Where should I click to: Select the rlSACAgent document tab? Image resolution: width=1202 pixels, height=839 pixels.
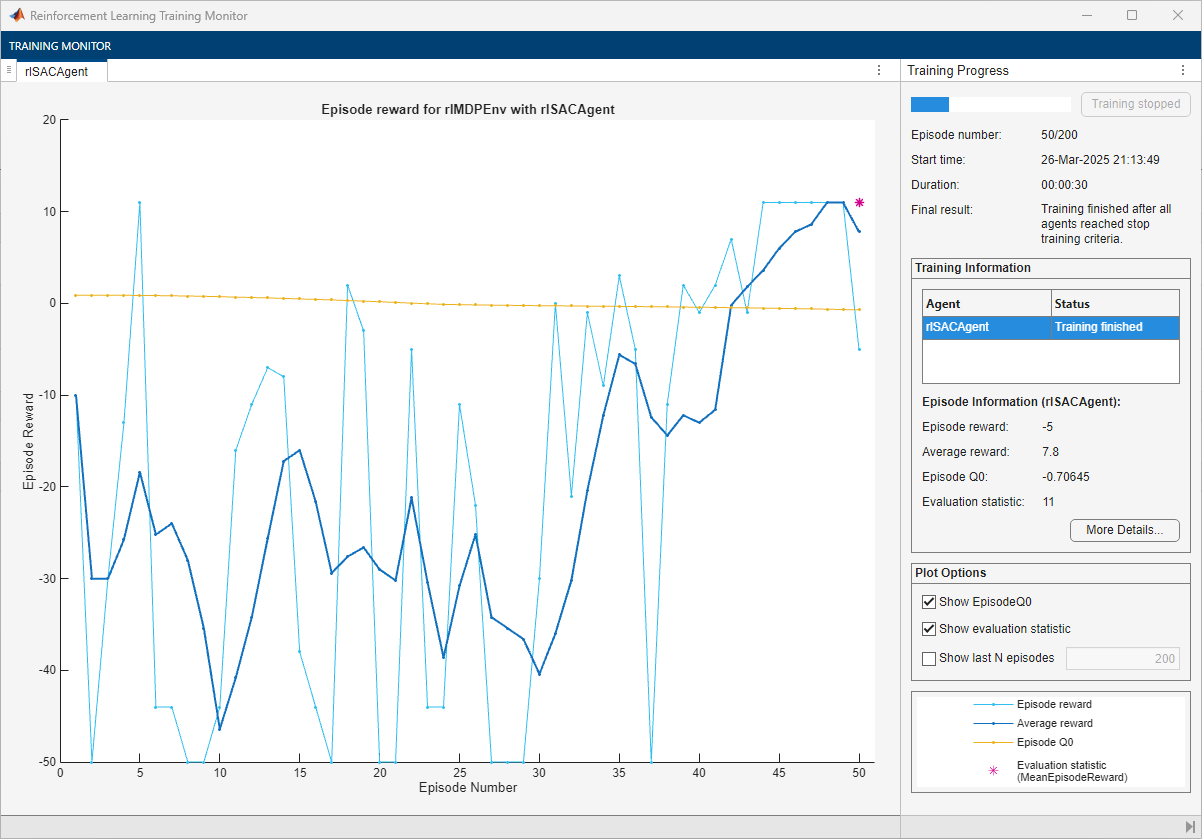57,71
